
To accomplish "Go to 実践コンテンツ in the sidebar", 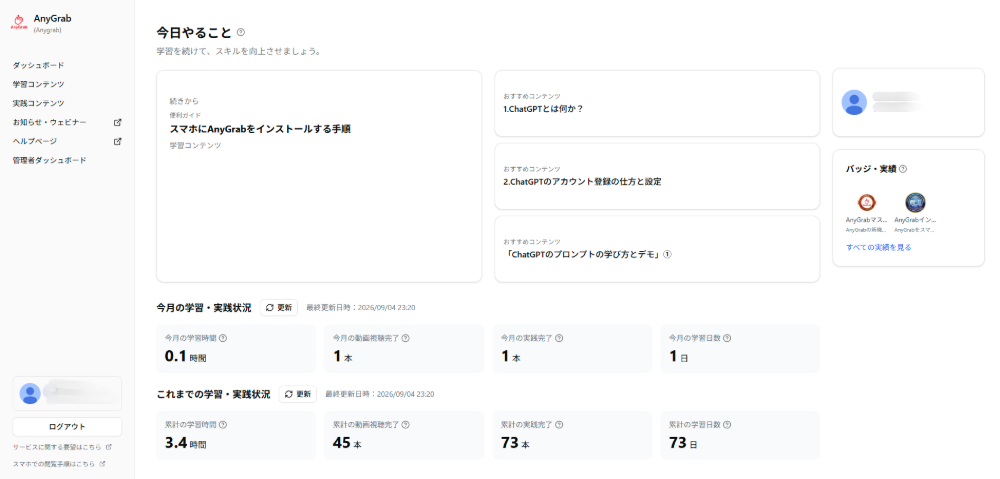I will pos(38,103).
